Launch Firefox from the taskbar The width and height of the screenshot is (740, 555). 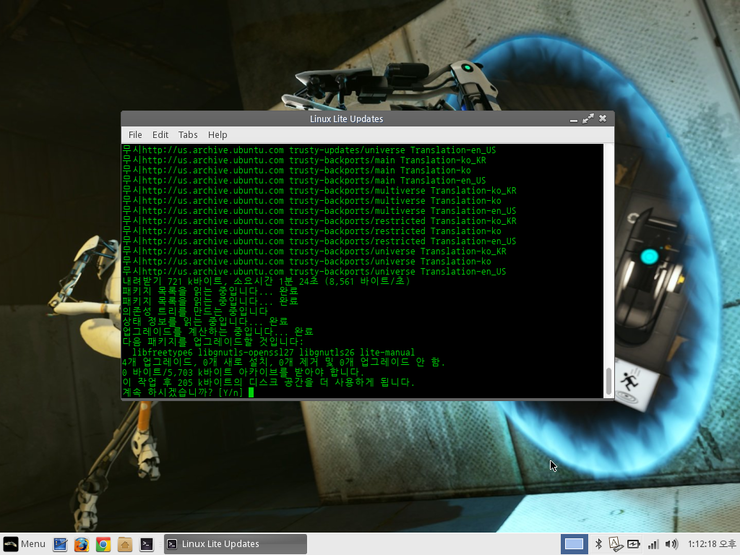pos(82,544)
